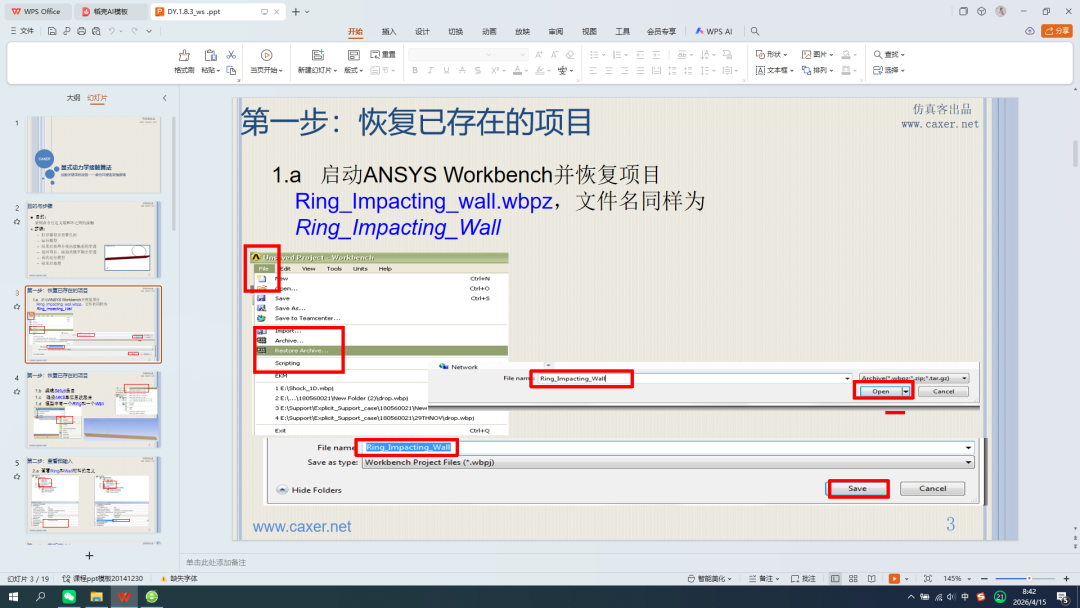The height and width of the screenshot is (608, 1080).
Task: Click the Reset (重置) slide button
Action: [x=383, y=54]
